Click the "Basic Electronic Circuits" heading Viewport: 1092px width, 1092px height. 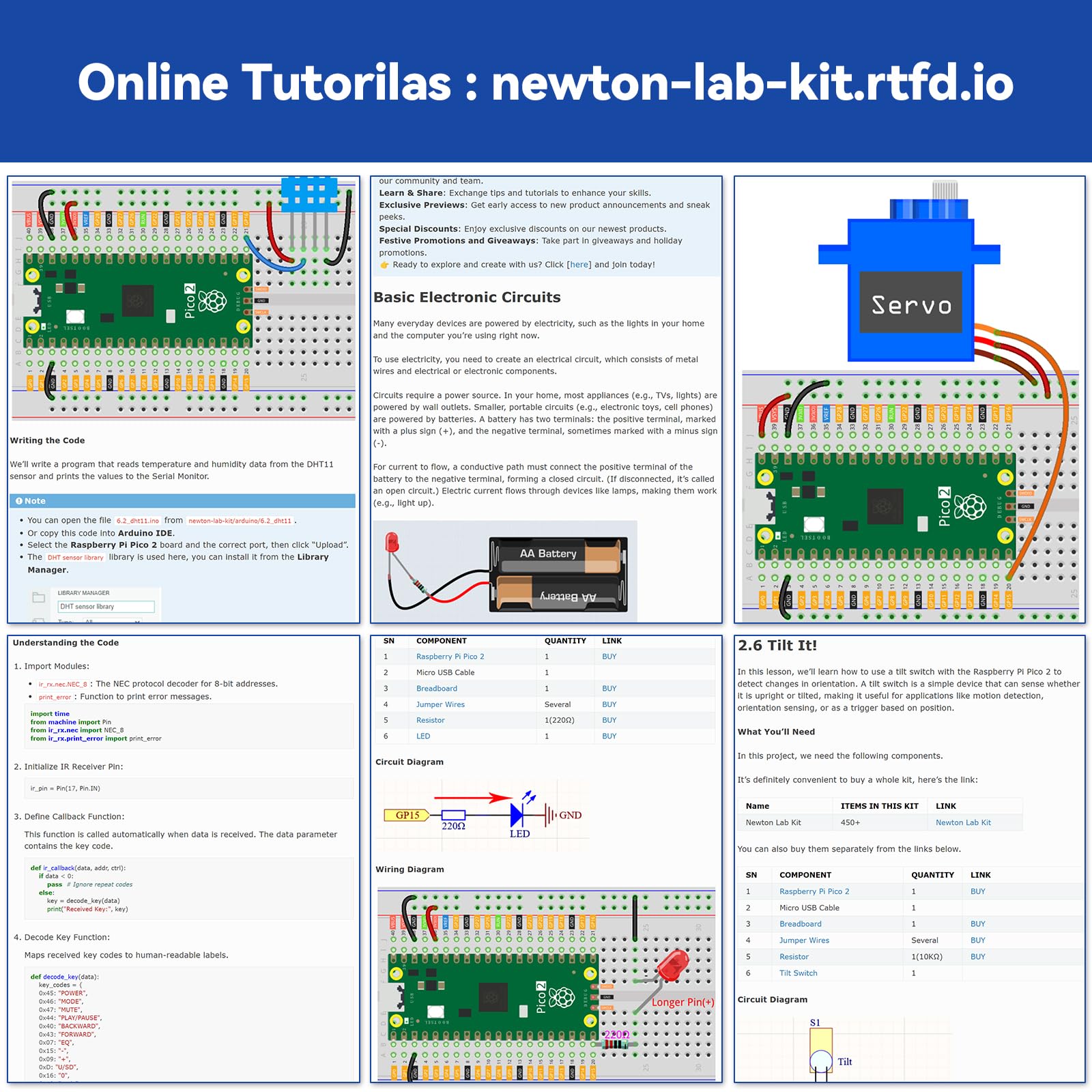[x=467, y=298]
